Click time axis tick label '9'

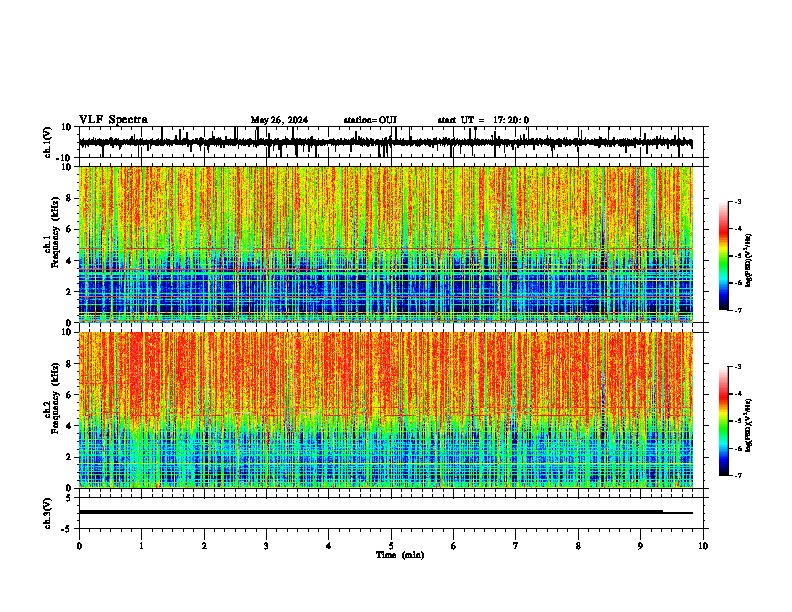[x=640, y=546]
